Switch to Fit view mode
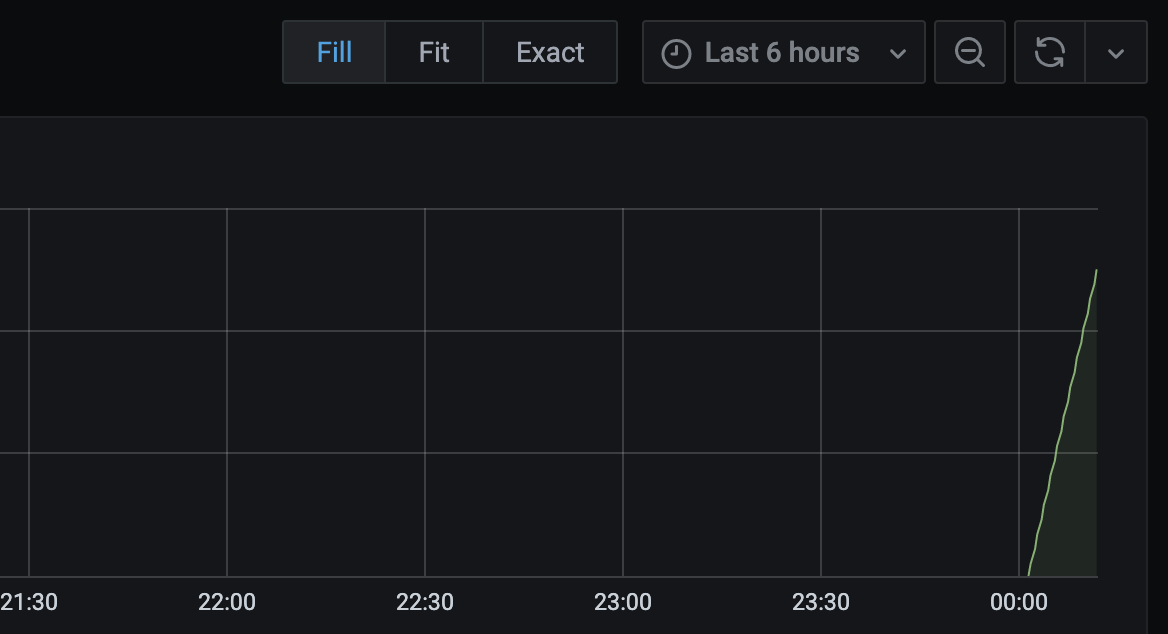 pyautogui.click(x=434, y=52)
